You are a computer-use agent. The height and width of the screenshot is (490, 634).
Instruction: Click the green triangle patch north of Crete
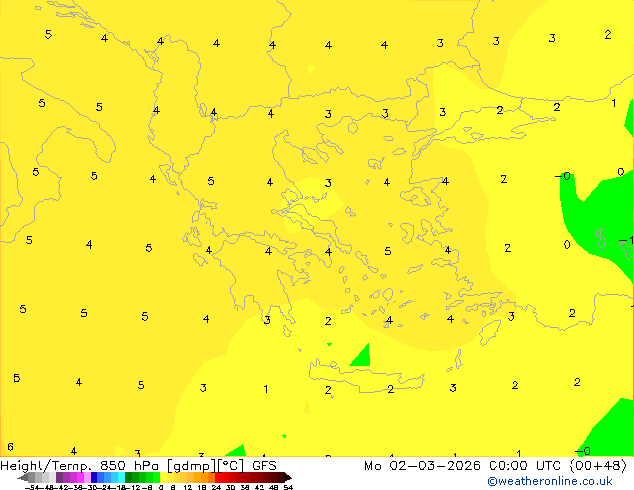click(x=362, y=357)
